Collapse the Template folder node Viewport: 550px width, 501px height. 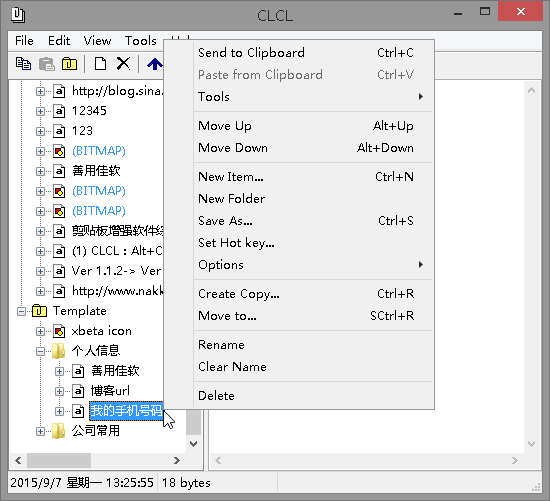point(21,311)
